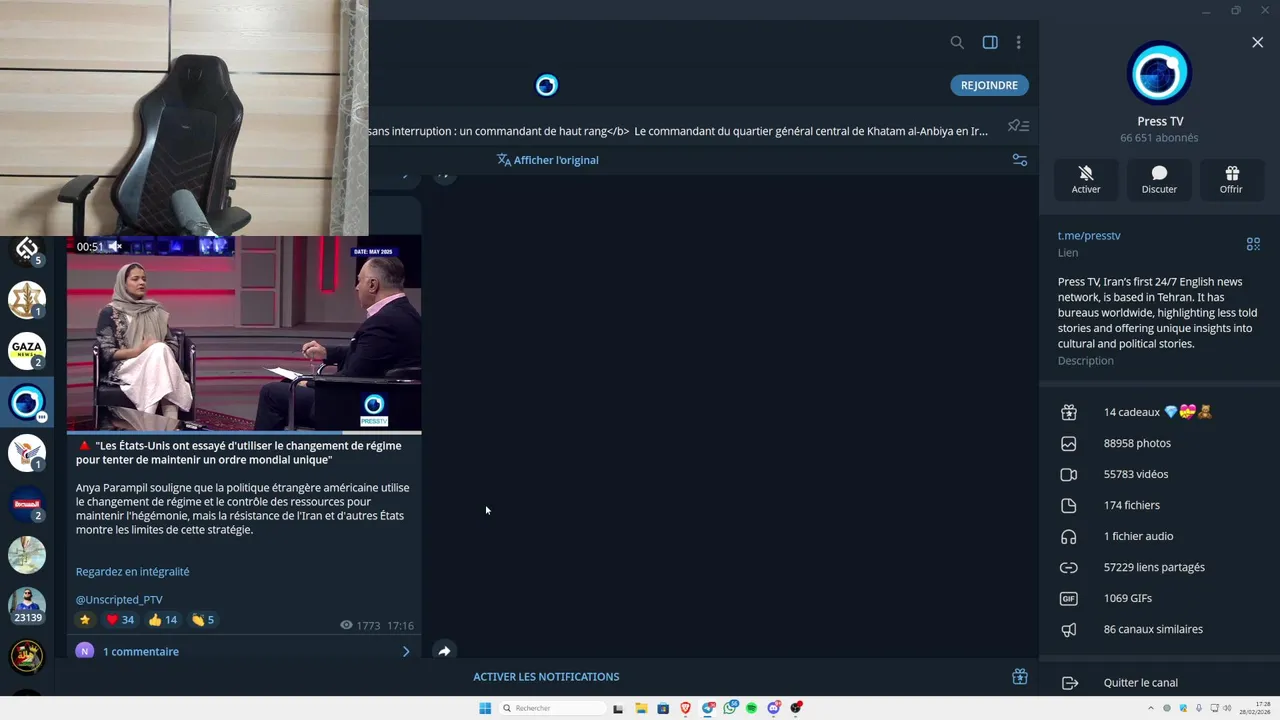Open translation settings sliders icon
The image size is (1280, 720).
point(1020,160)
